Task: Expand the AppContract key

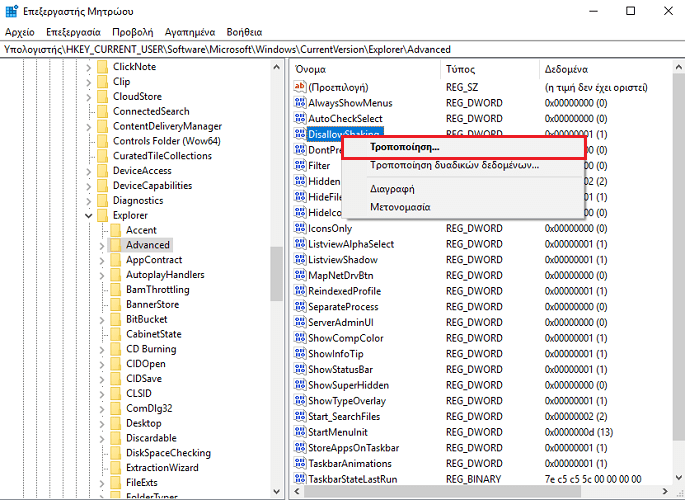Action: tap(102, 260)
